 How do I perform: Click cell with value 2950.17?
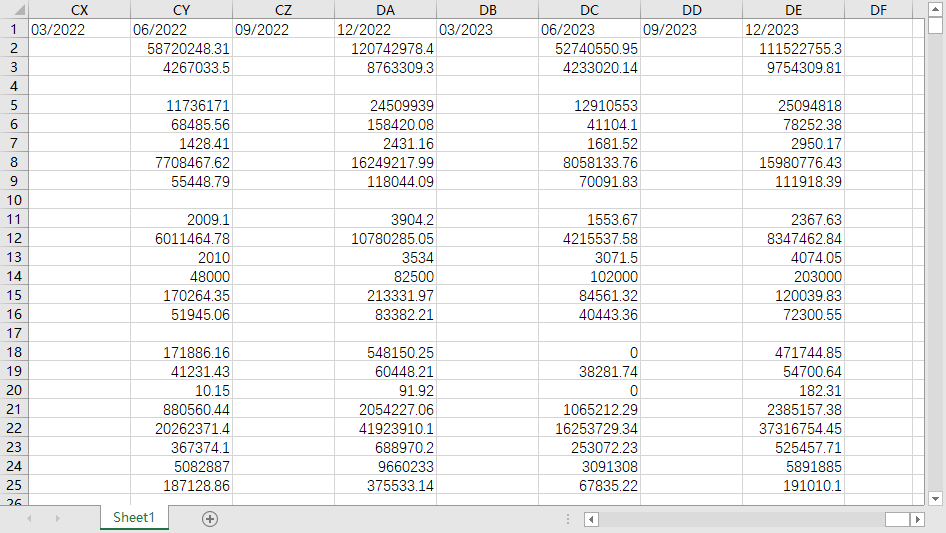(x=793, y=143)
